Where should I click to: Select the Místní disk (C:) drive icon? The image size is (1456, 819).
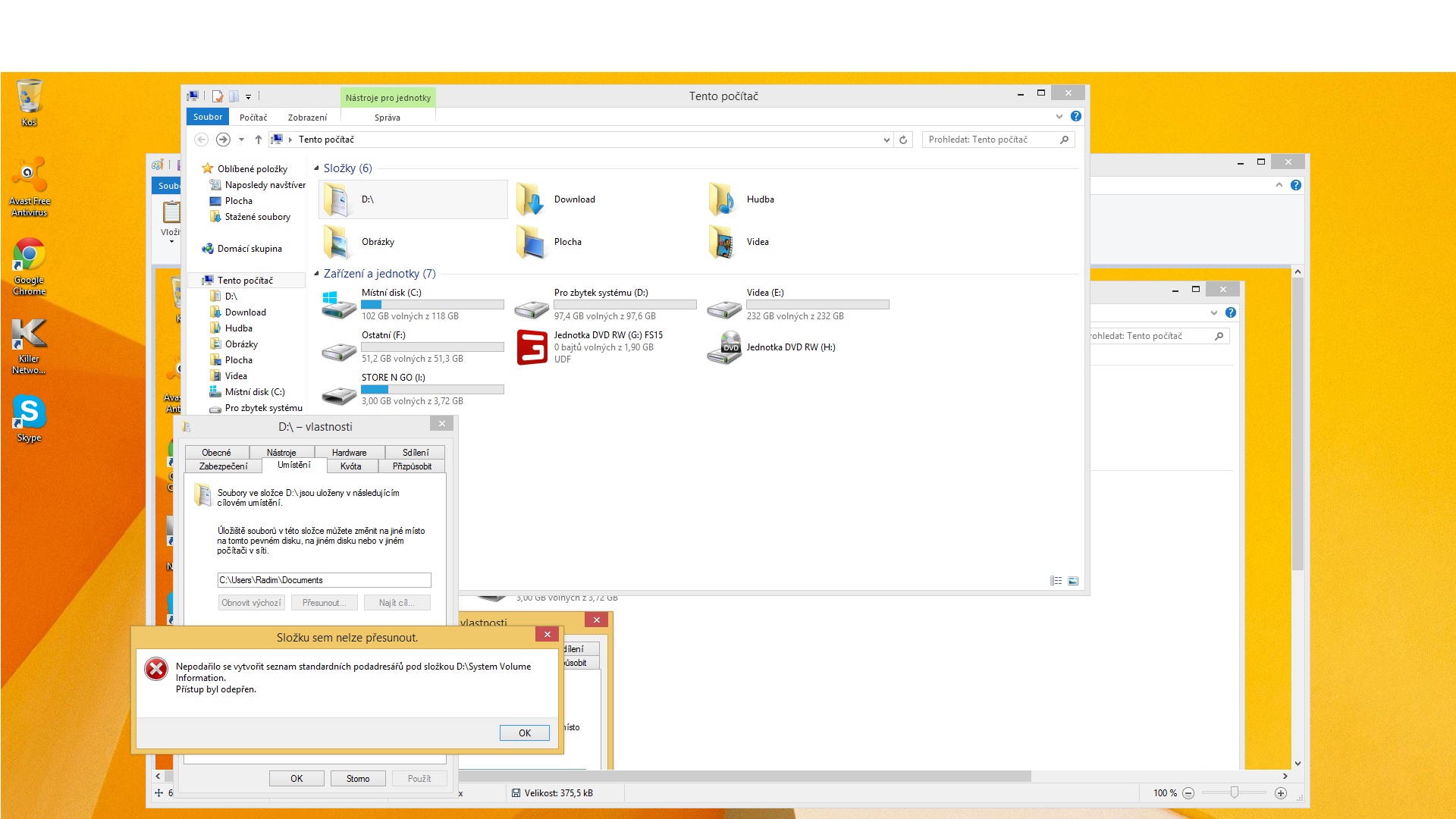tap(338, 305)
